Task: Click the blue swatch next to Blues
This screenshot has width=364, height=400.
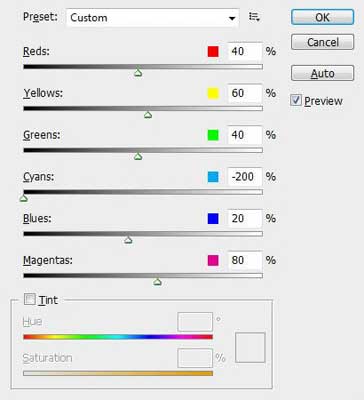Action: (213, 219)
